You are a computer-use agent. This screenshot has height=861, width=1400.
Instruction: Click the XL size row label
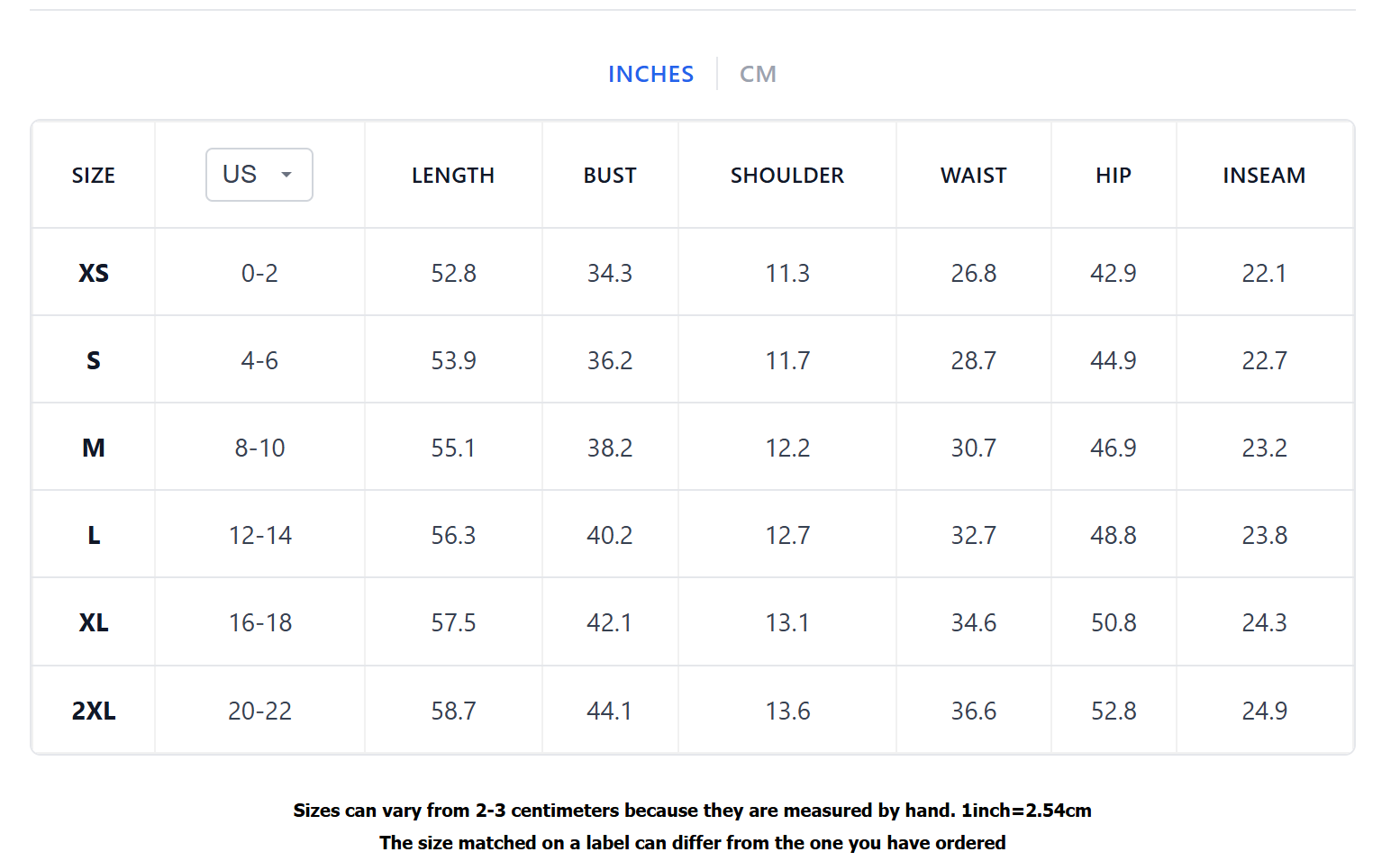click(x=94, y=622)
